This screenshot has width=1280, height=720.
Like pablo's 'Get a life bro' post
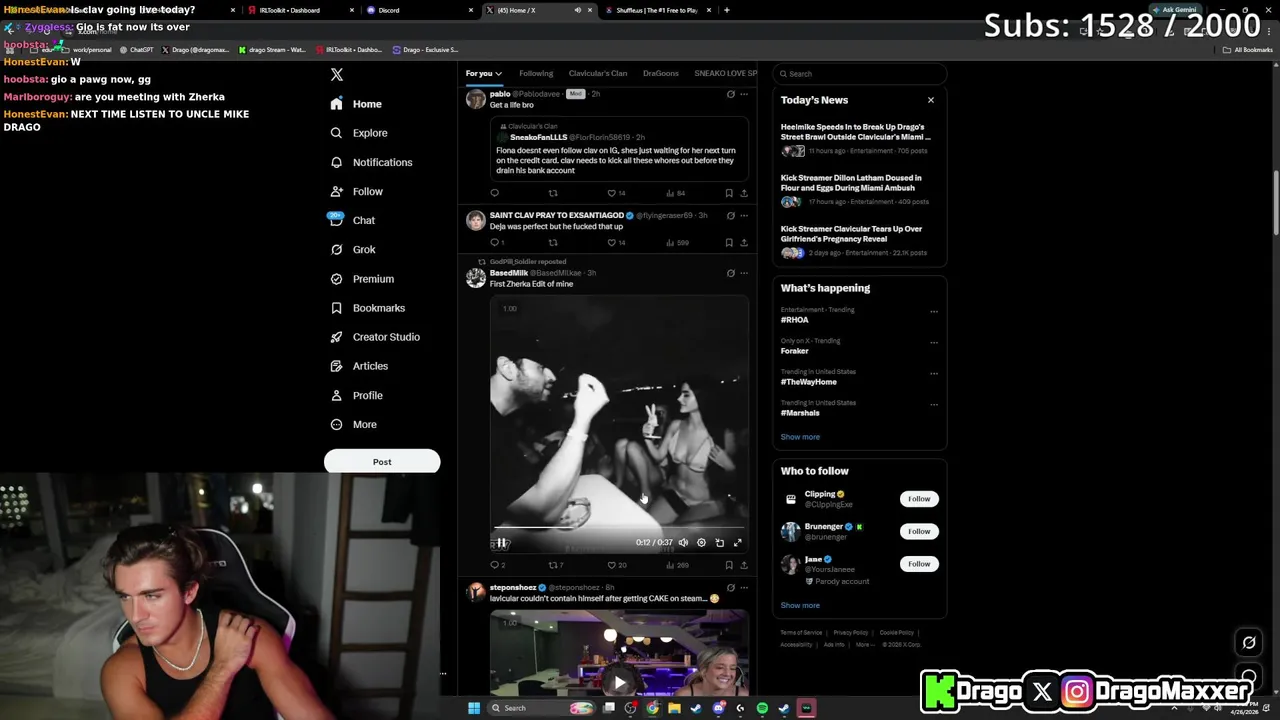click(x=612, y=193)
